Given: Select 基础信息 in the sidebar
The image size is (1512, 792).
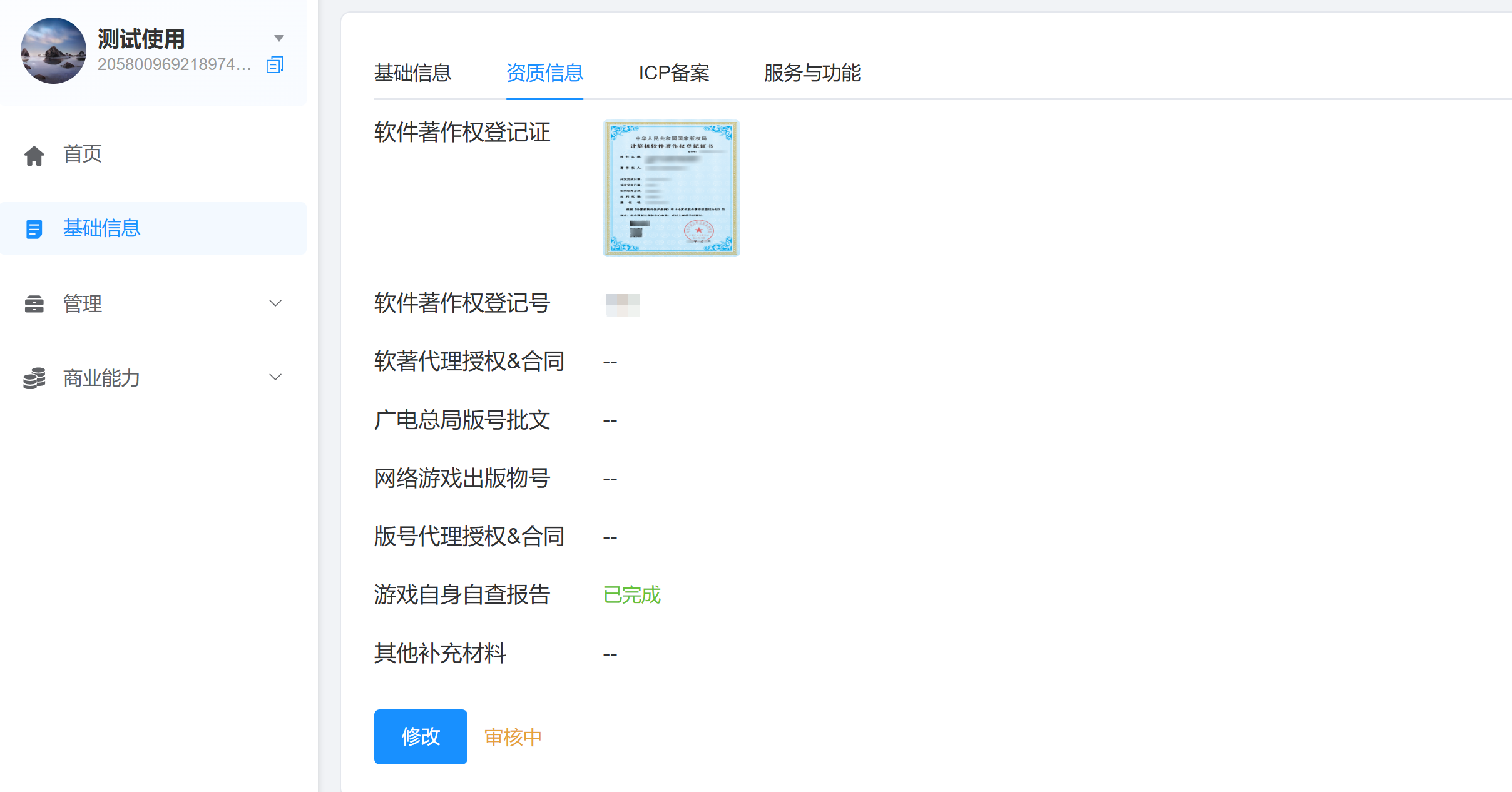Looking at the screenshot, I should (x=153, y=228).
